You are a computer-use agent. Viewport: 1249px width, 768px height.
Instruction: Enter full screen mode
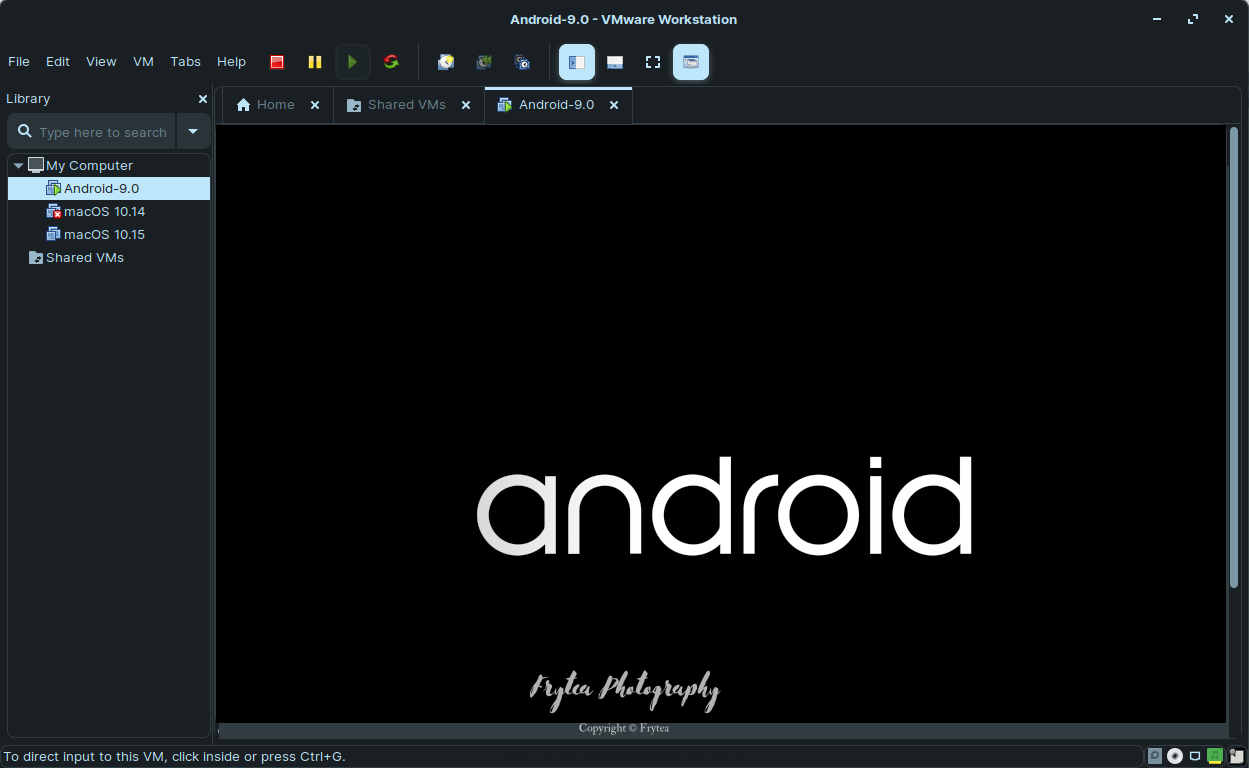(653, 62)
